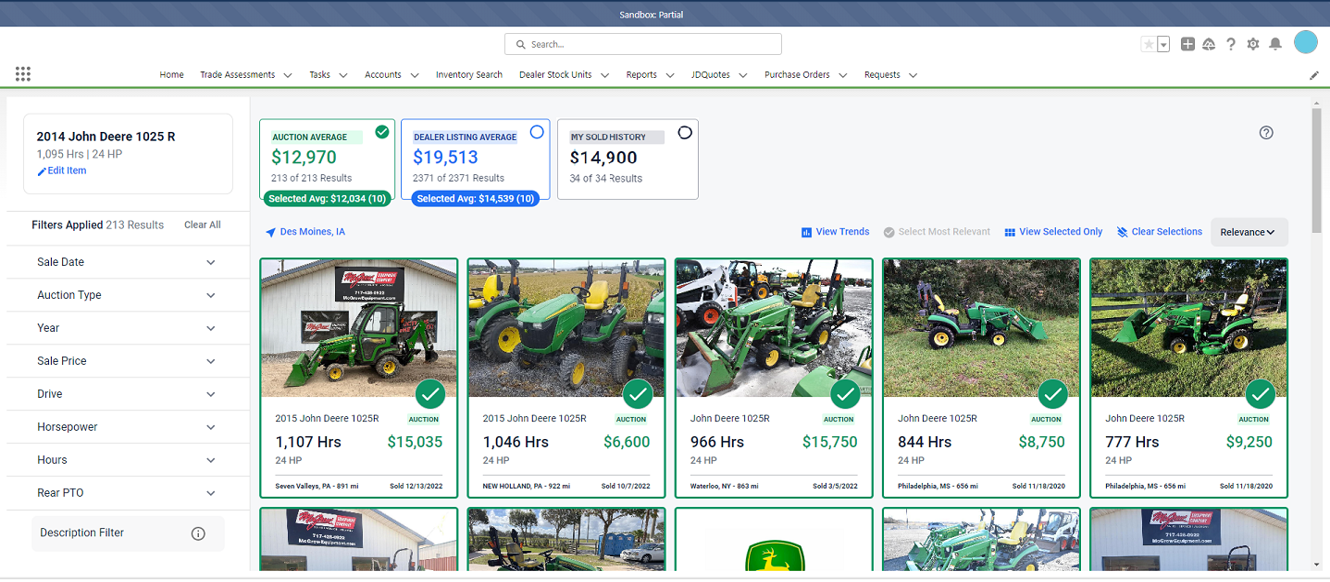Deselect the 777 Hrs tractor checkmark

(1260, 394)
